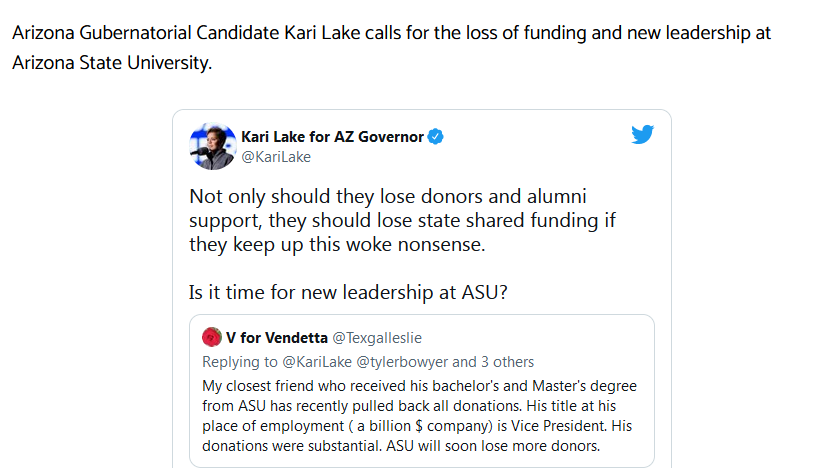Open the V for Vendetta rose avatar
813x468 pixels.
[212, 337]
